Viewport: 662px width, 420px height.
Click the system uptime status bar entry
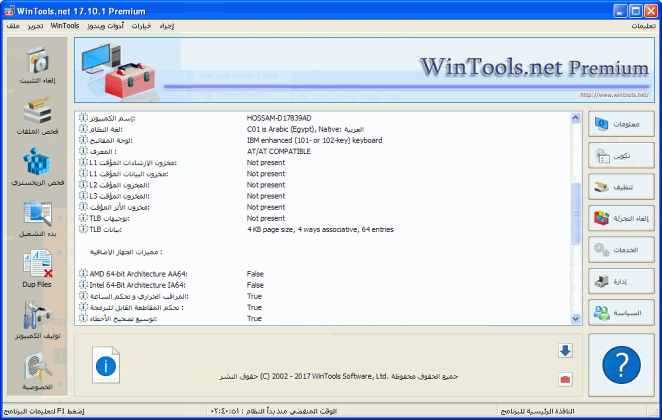coord(274,411)
